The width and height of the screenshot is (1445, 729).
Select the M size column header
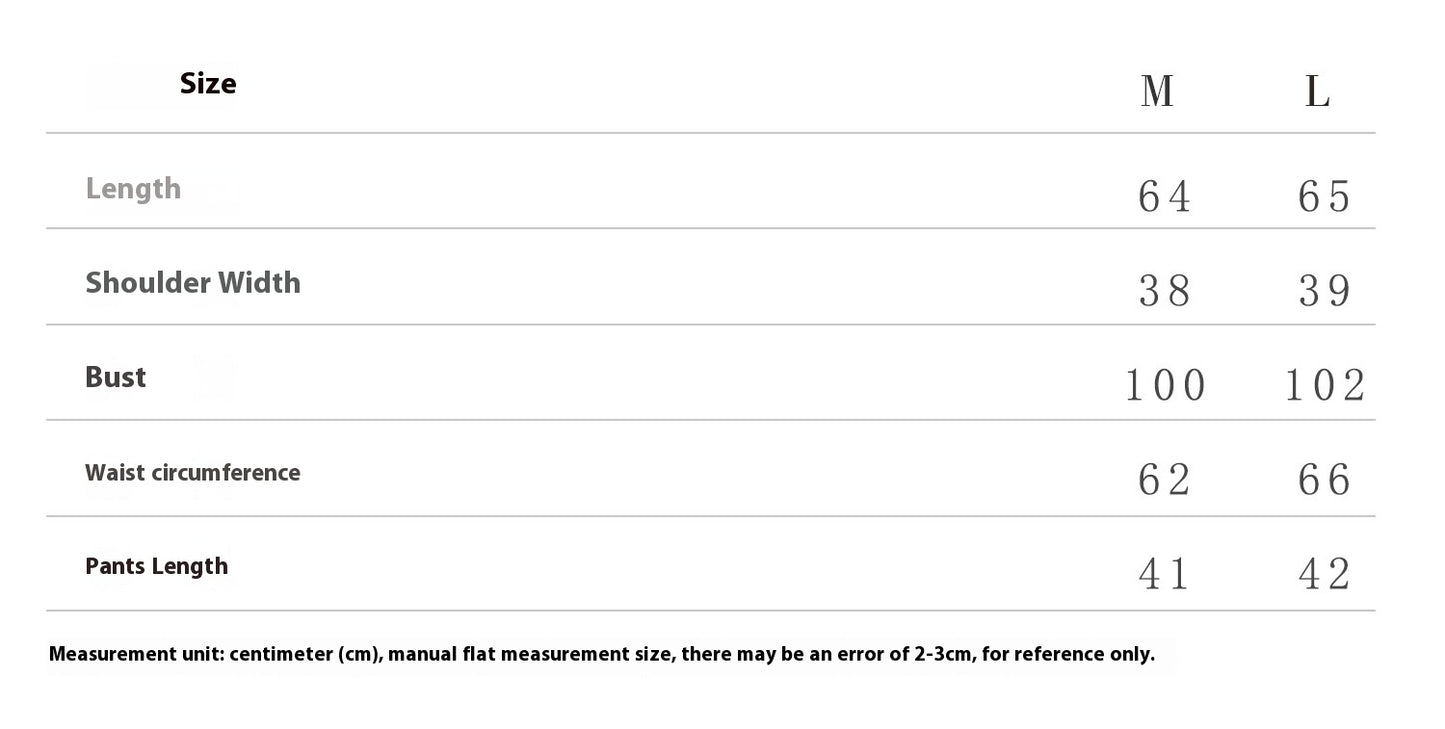(x=1157, y=92)
